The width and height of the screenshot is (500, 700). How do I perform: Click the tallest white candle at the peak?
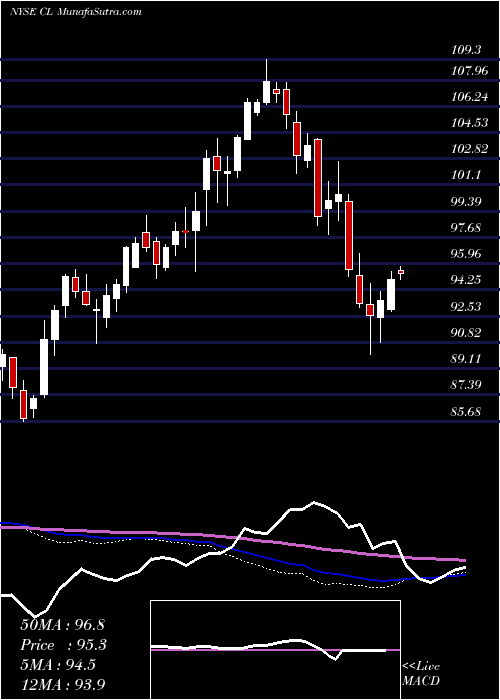(267, 92)
